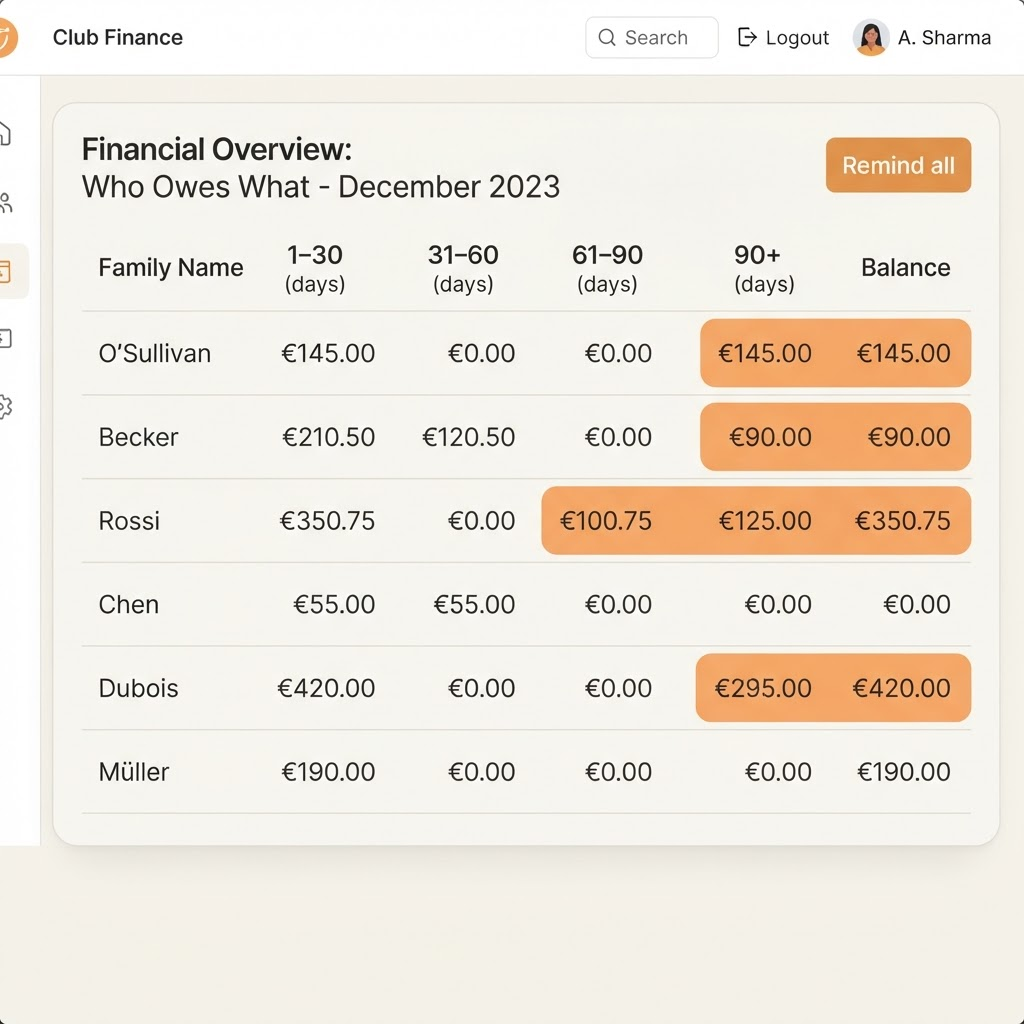Screen dimensions: 1024x1024
Task: Sort by the Balance column header
Action: coord(905,268)
